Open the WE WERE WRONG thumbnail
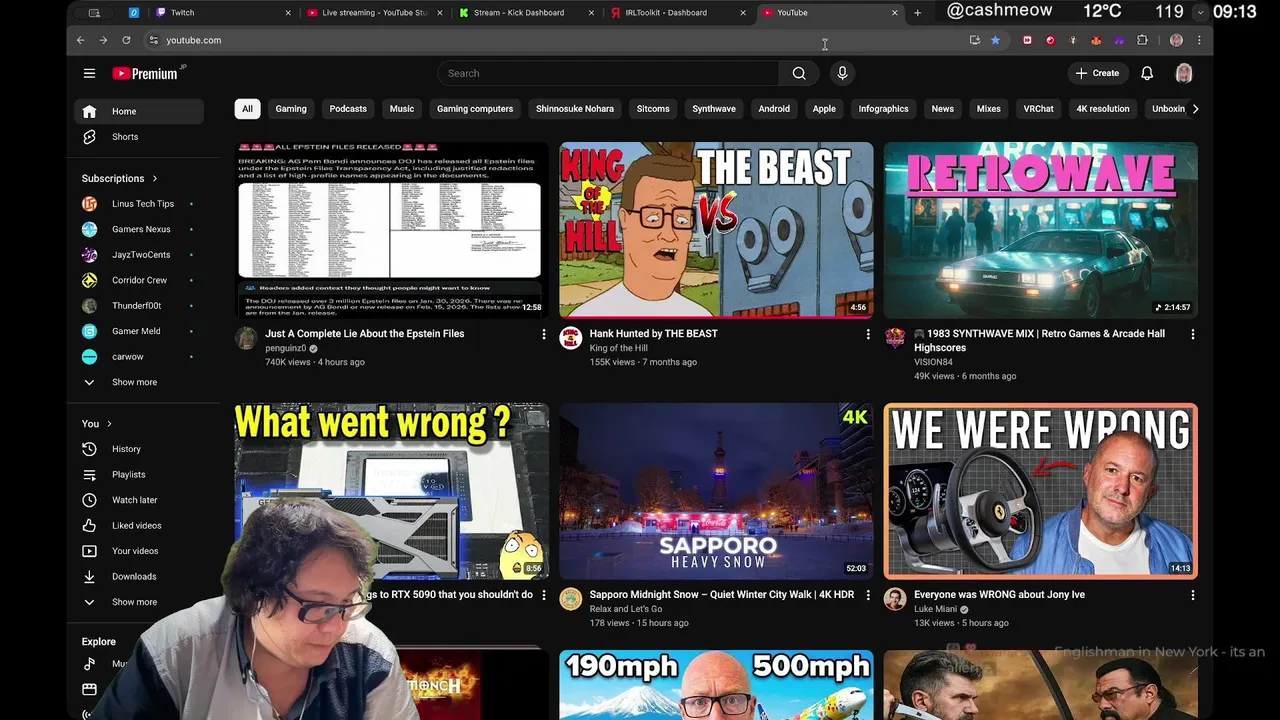Viewport: 1280px width, 720px height. click(1040, 491)
